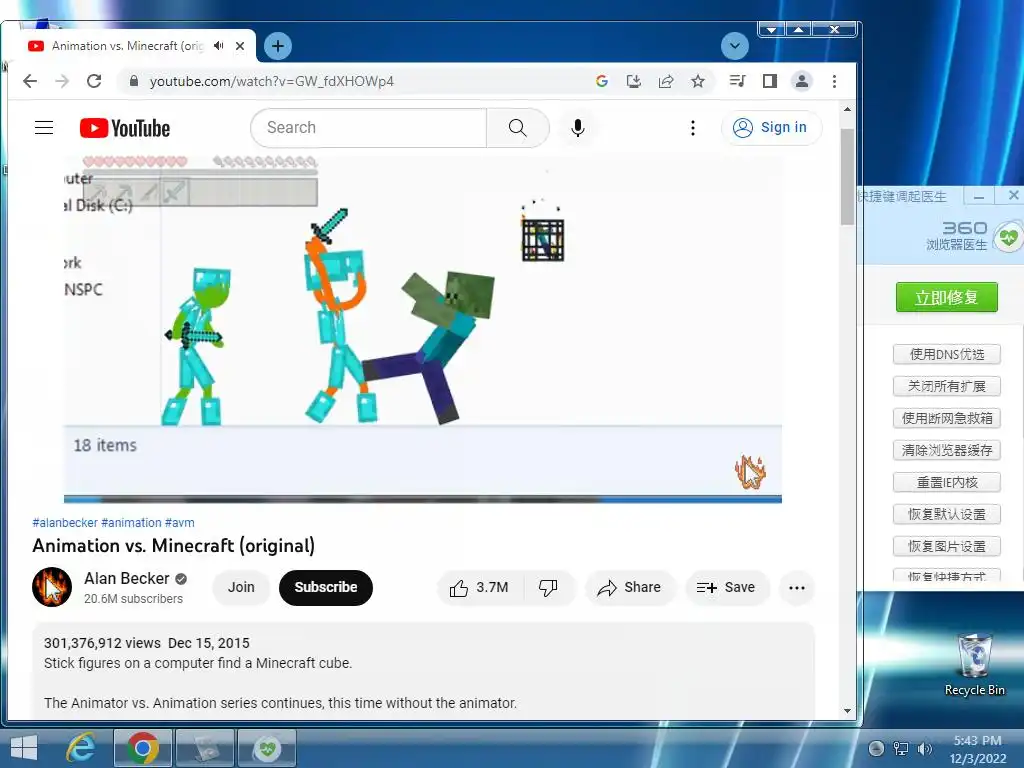Click 使用断网急救箱 in 360 panel
Viewport: 1024px width, 768px height.
pos(947,418)
